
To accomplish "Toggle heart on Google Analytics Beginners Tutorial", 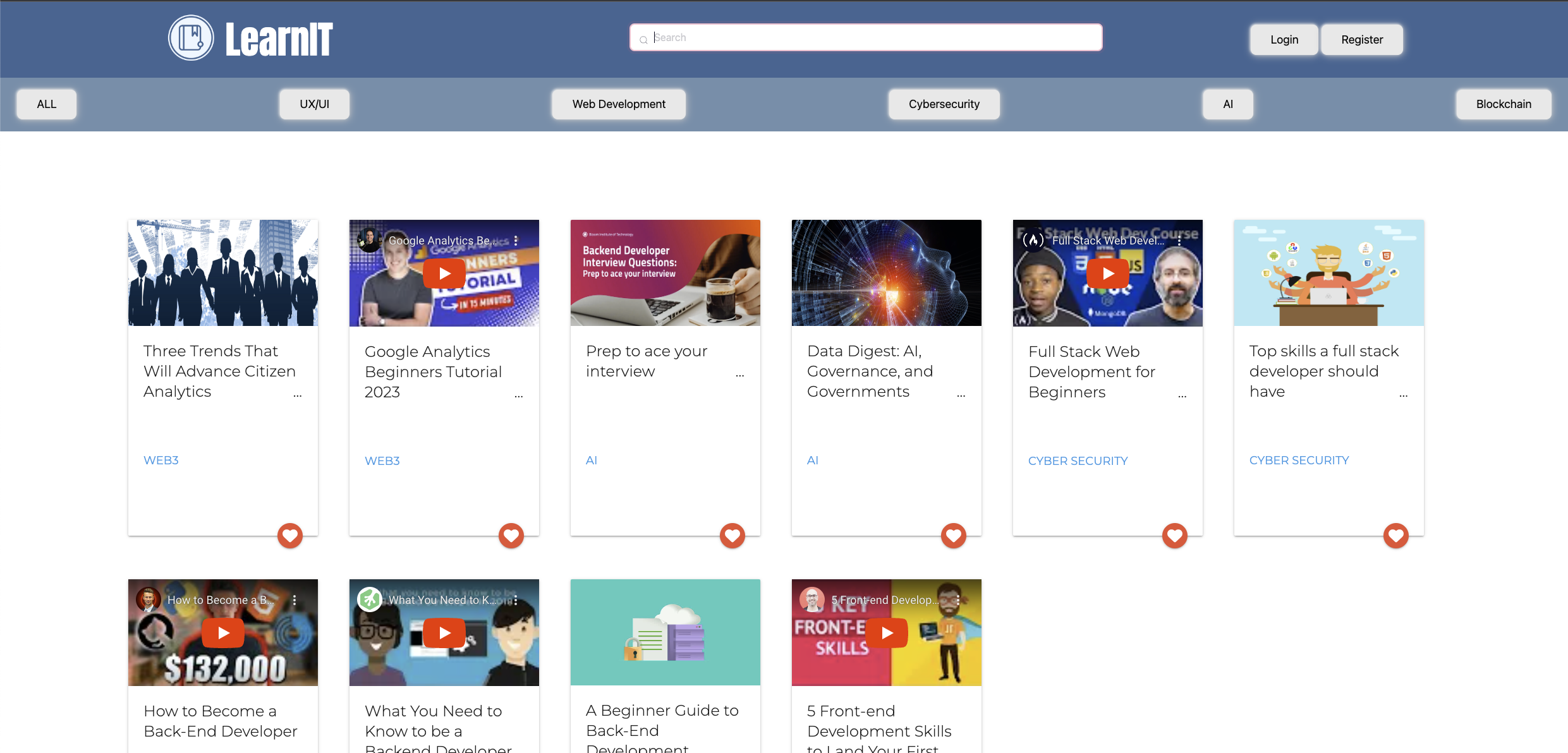I will pos(511,536).
